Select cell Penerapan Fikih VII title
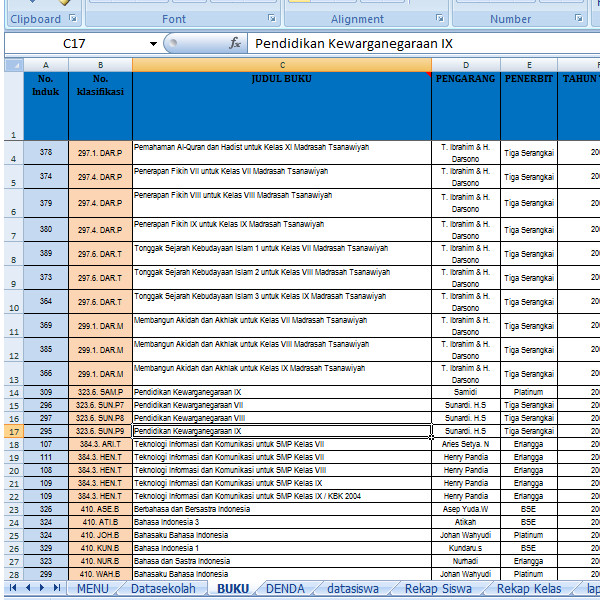This screenshot has height=600, width=600. [x=282, y=177]
